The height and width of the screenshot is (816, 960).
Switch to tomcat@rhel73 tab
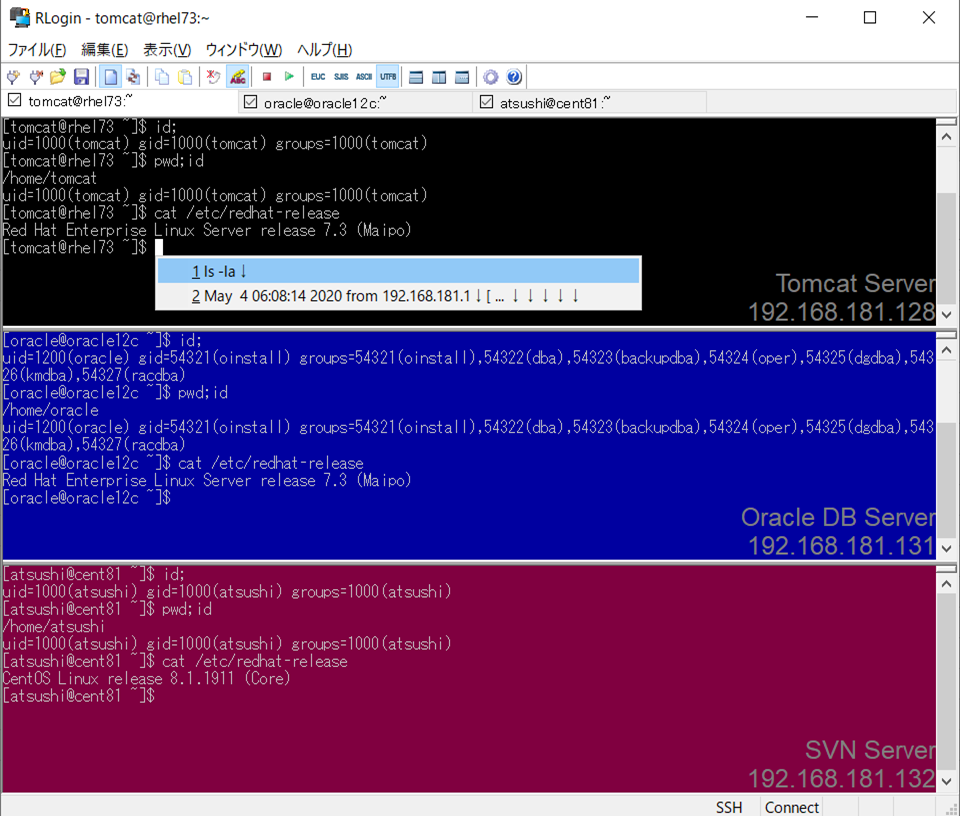[x=120, y=101]
